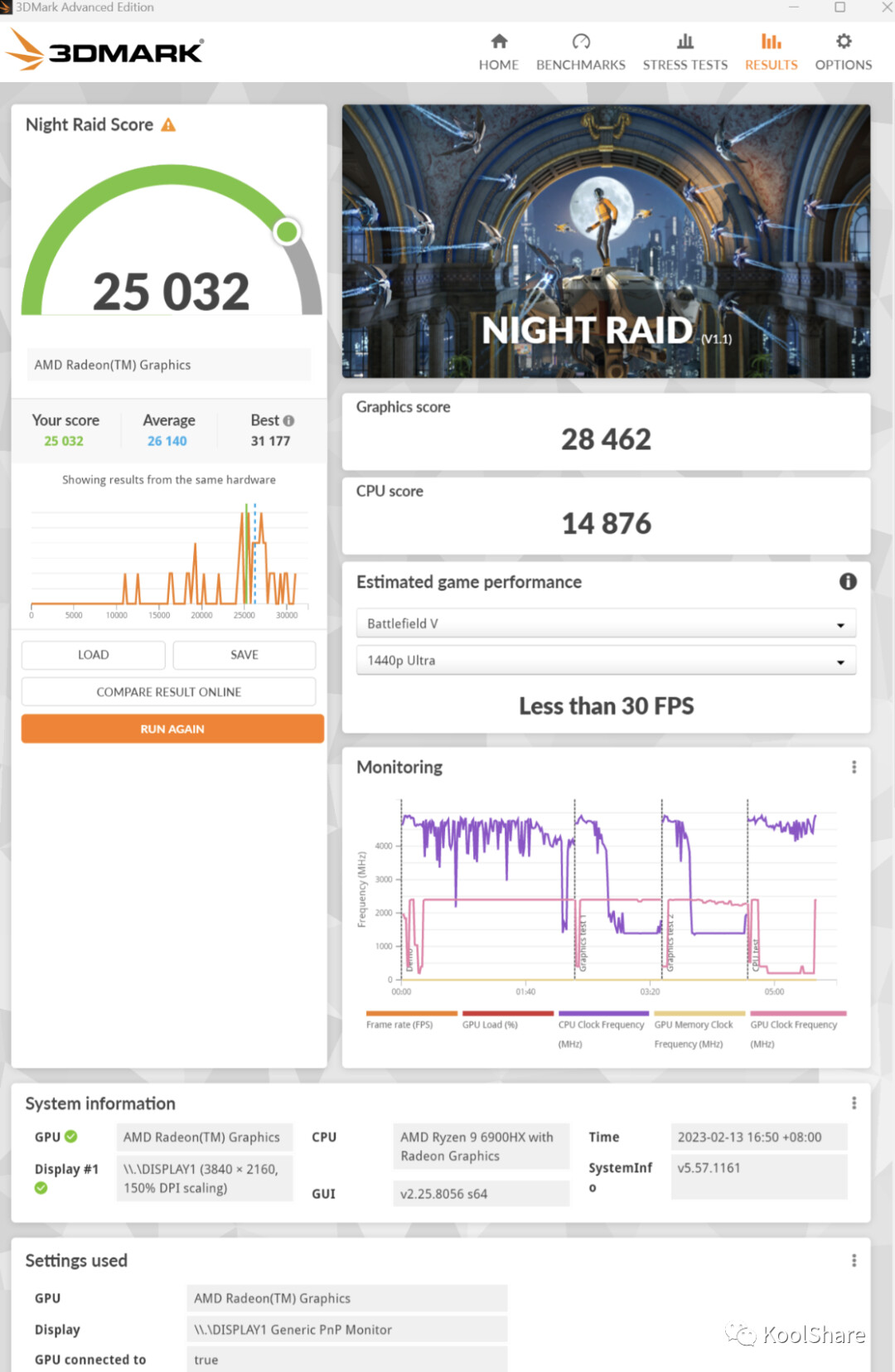Screen dimensions: 895x1372
Task: Click the DISPLAY1 3840 × 2160 value
Action: click(205, 1178)
